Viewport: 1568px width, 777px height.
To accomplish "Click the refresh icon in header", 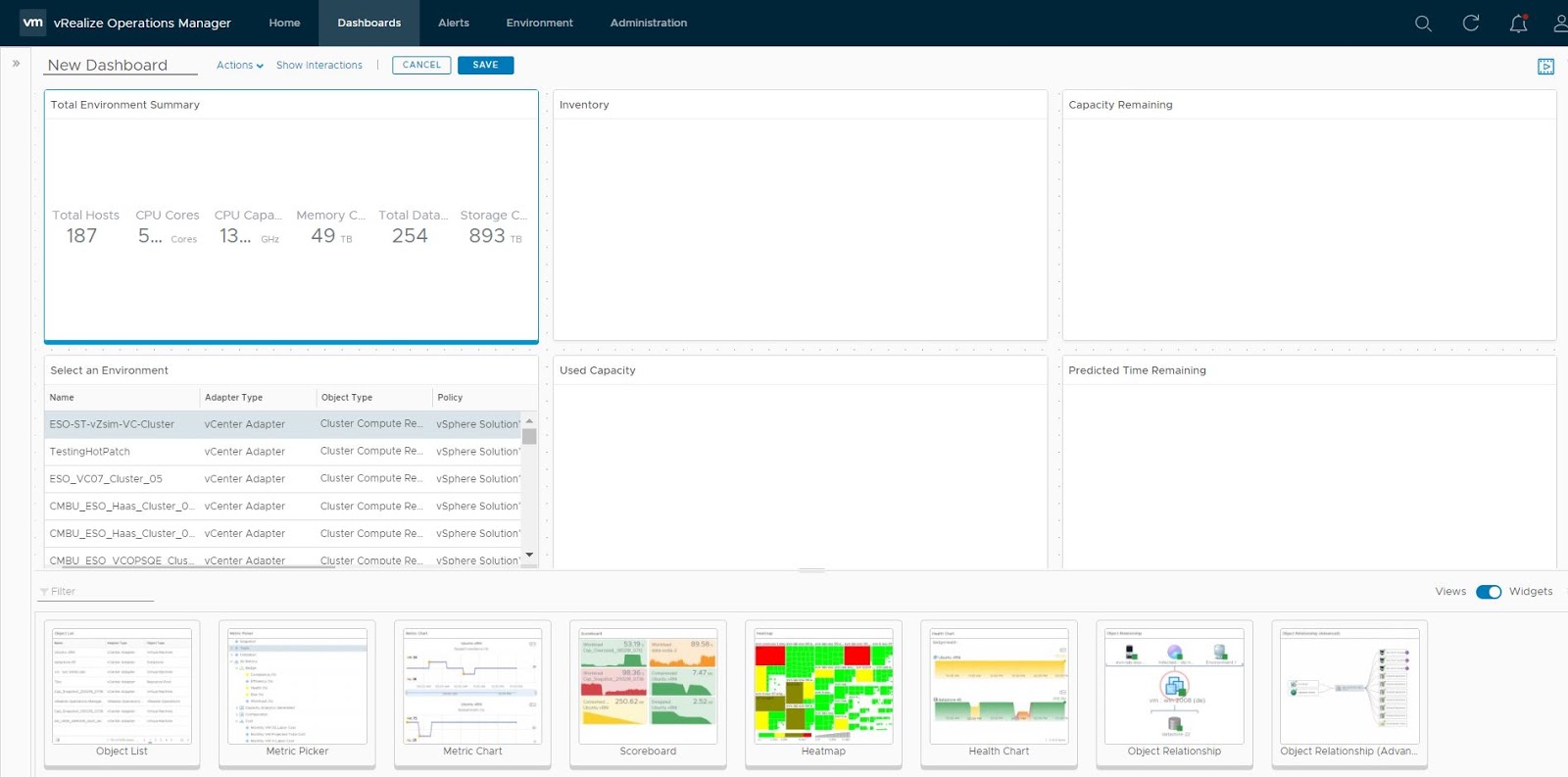I will point(1470,24).
